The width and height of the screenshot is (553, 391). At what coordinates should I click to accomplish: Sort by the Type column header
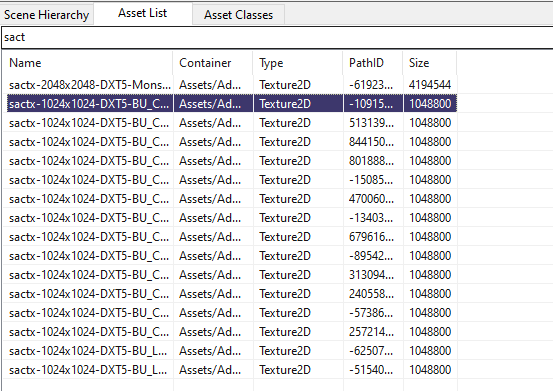tap(298, 63)
